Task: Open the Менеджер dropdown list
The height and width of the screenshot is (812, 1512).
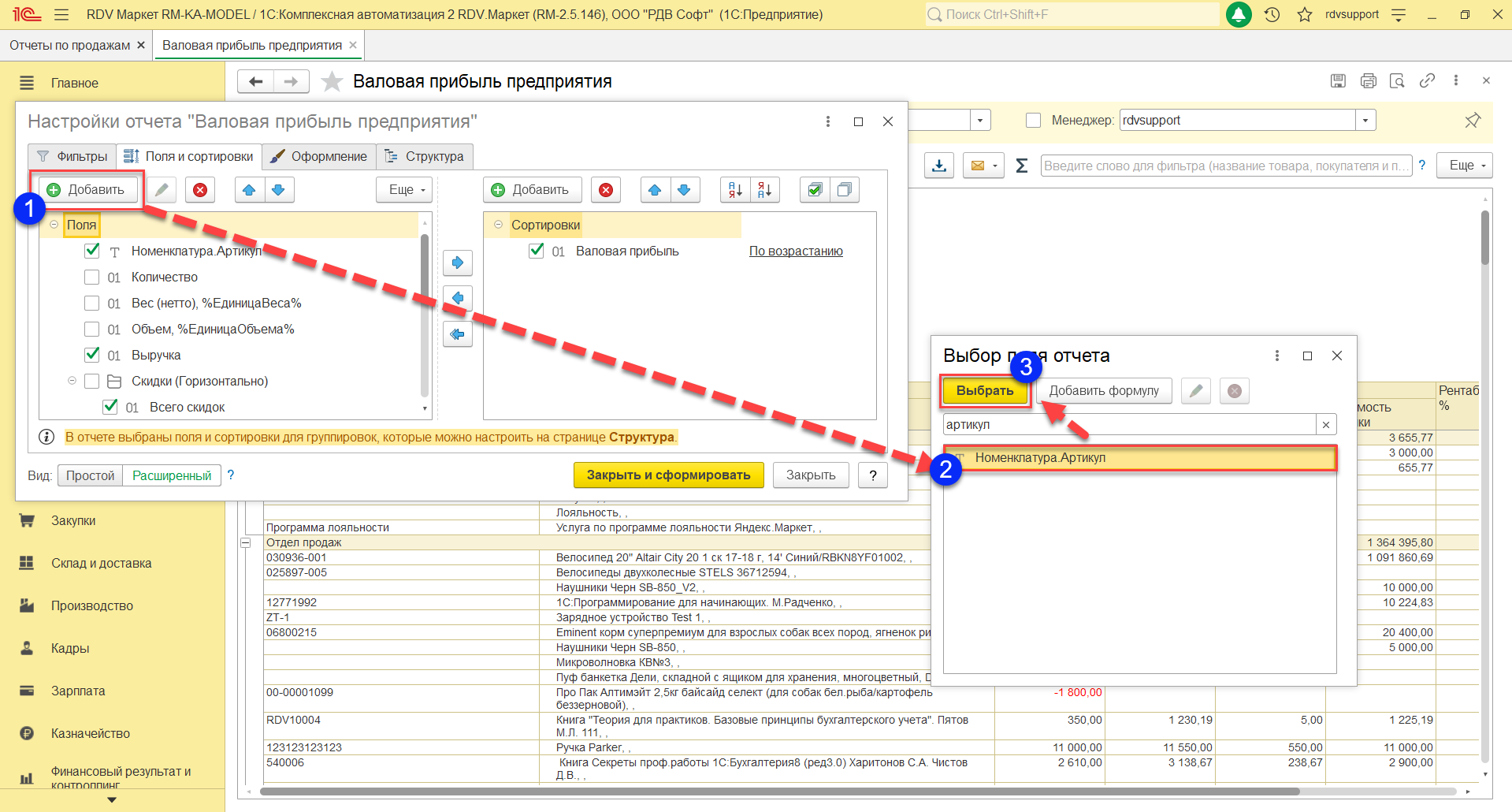Action: tap(1365, 121)
